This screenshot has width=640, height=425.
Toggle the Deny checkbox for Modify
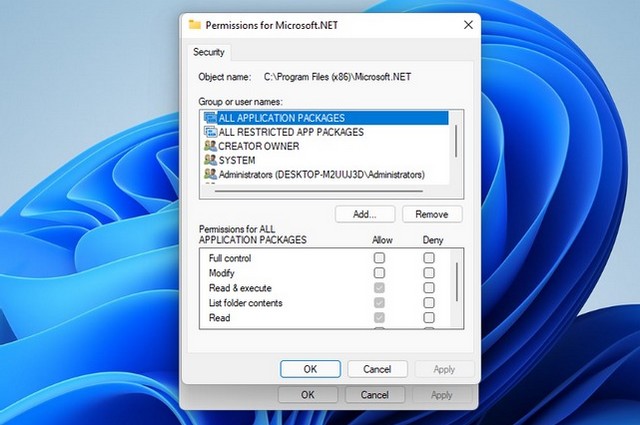click(429, 273)
